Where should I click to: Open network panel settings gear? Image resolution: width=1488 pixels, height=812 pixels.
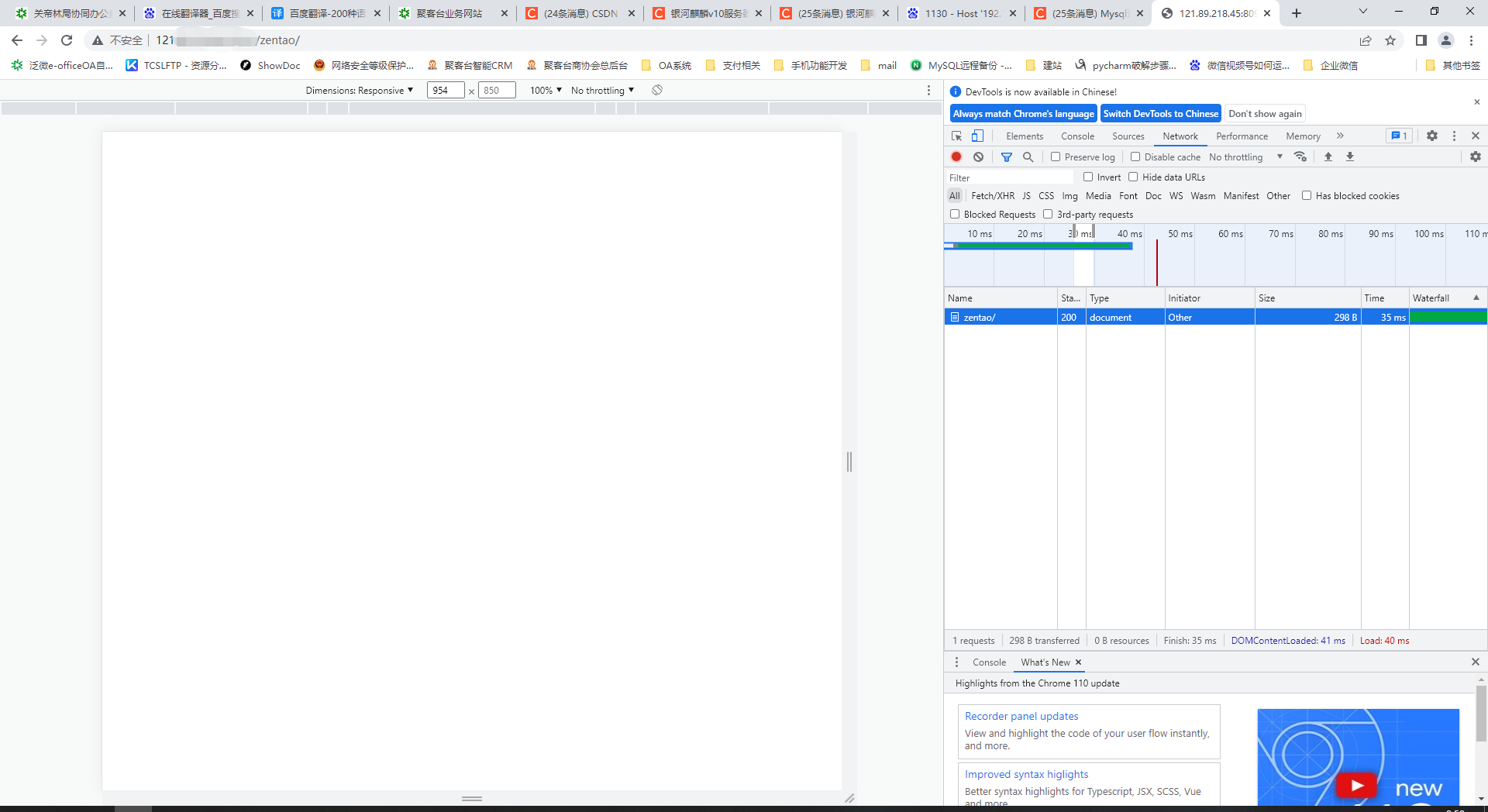pyautogui.click(x=1476, y=157)
